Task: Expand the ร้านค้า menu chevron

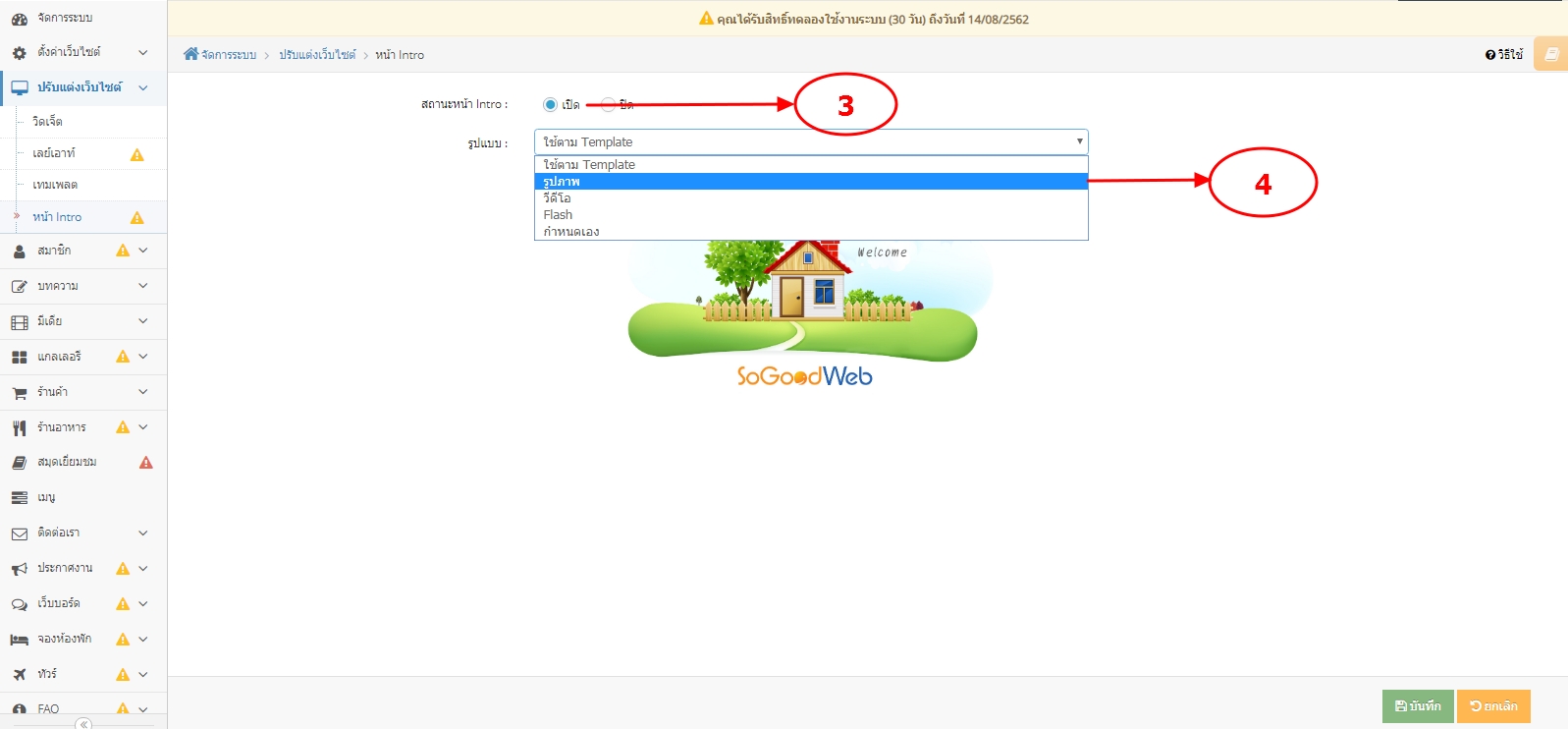Action: [143, 392]
